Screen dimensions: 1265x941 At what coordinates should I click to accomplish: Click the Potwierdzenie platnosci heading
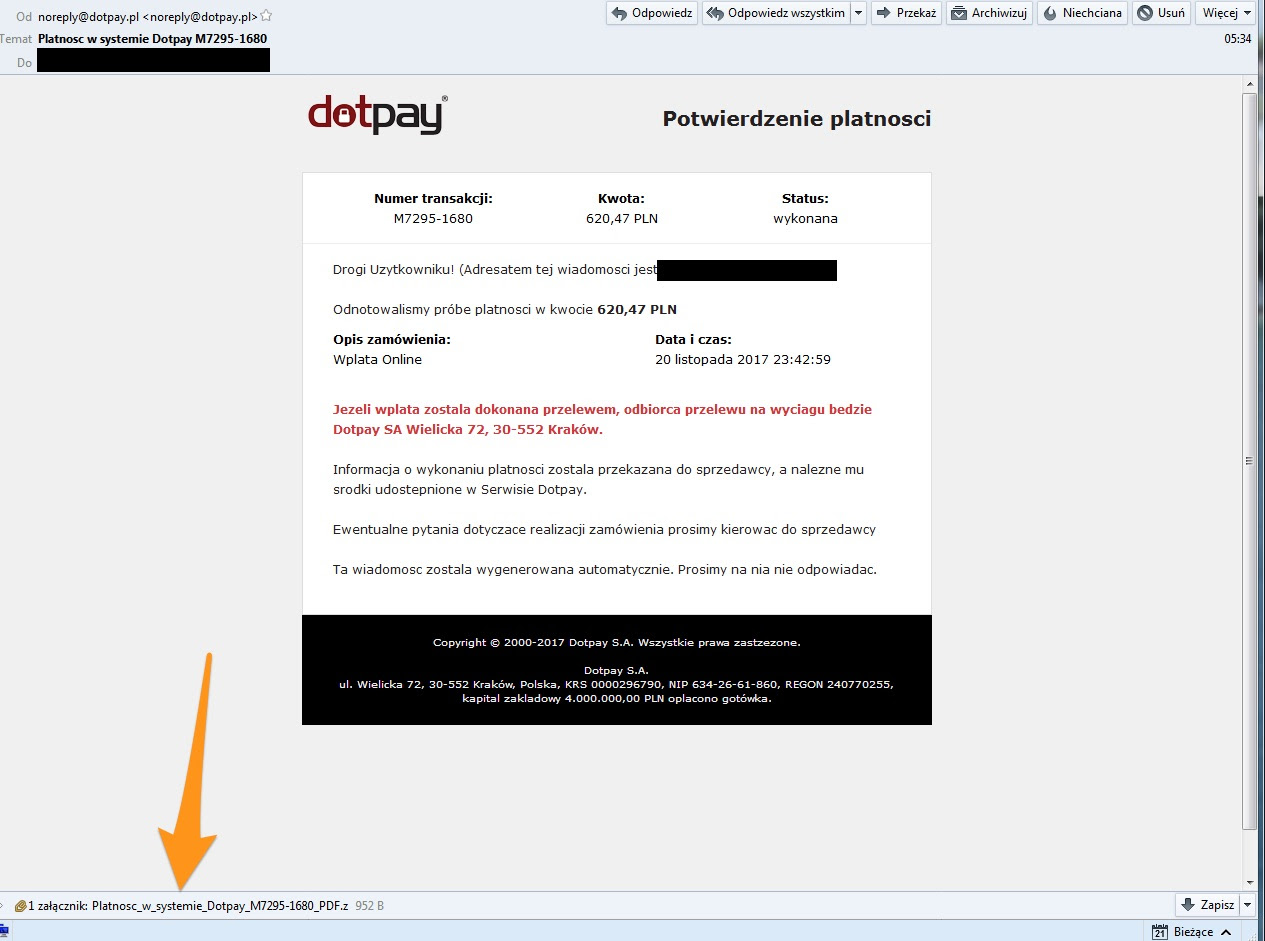tap(797, 119)
